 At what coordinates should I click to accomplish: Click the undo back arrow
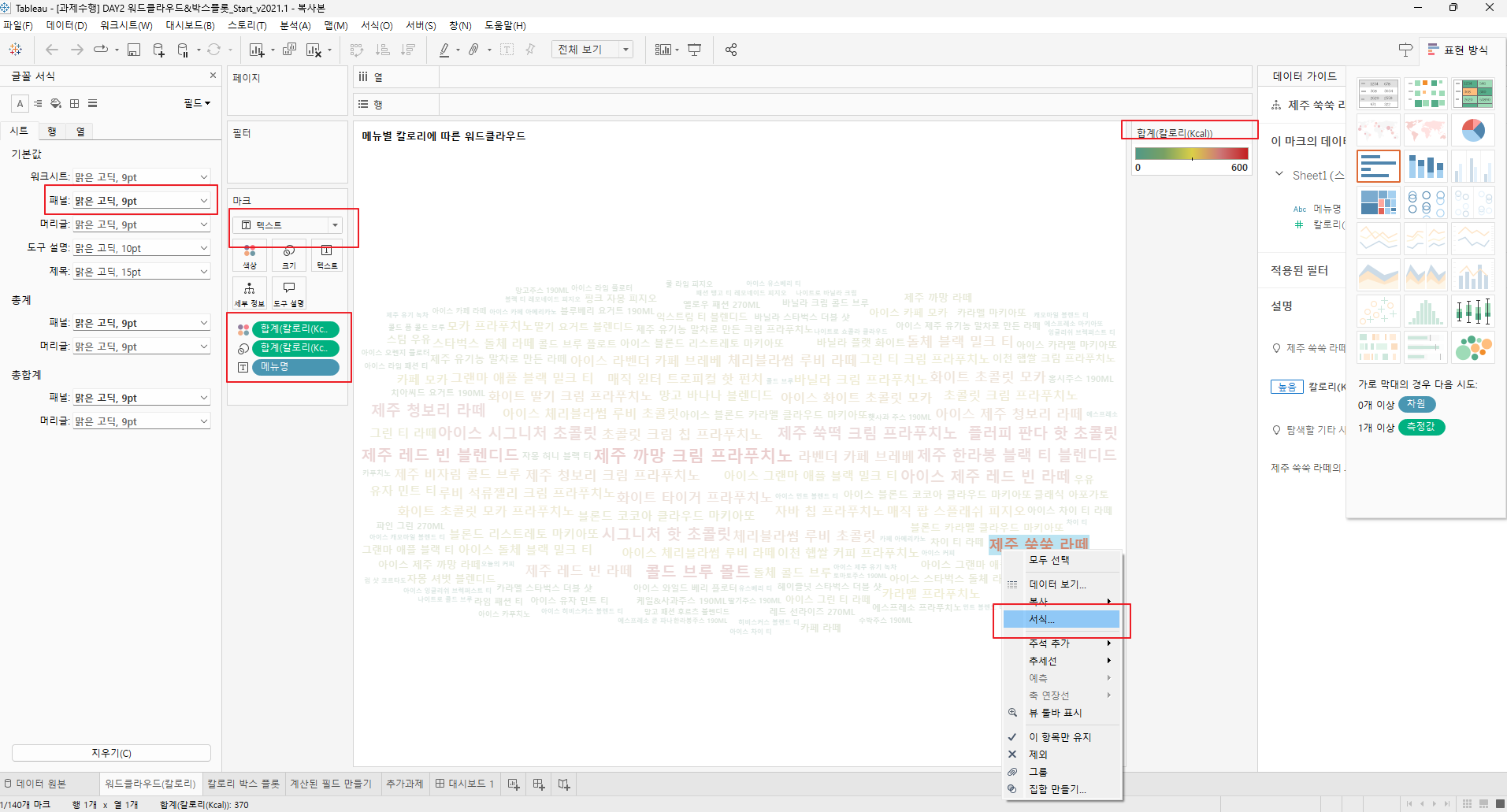(52, 50)
